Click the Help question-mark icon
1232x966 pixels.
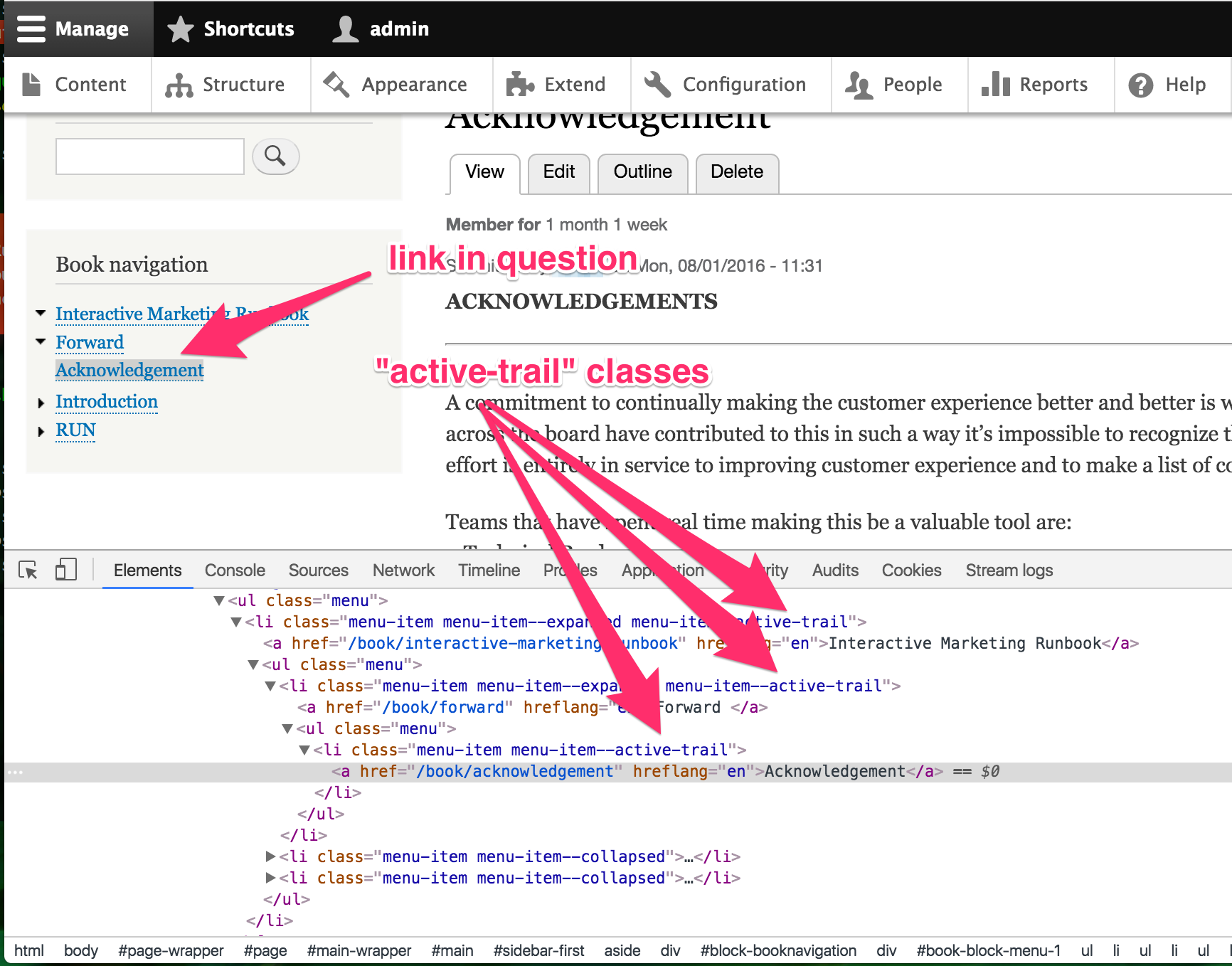(x=1140, y=84)
